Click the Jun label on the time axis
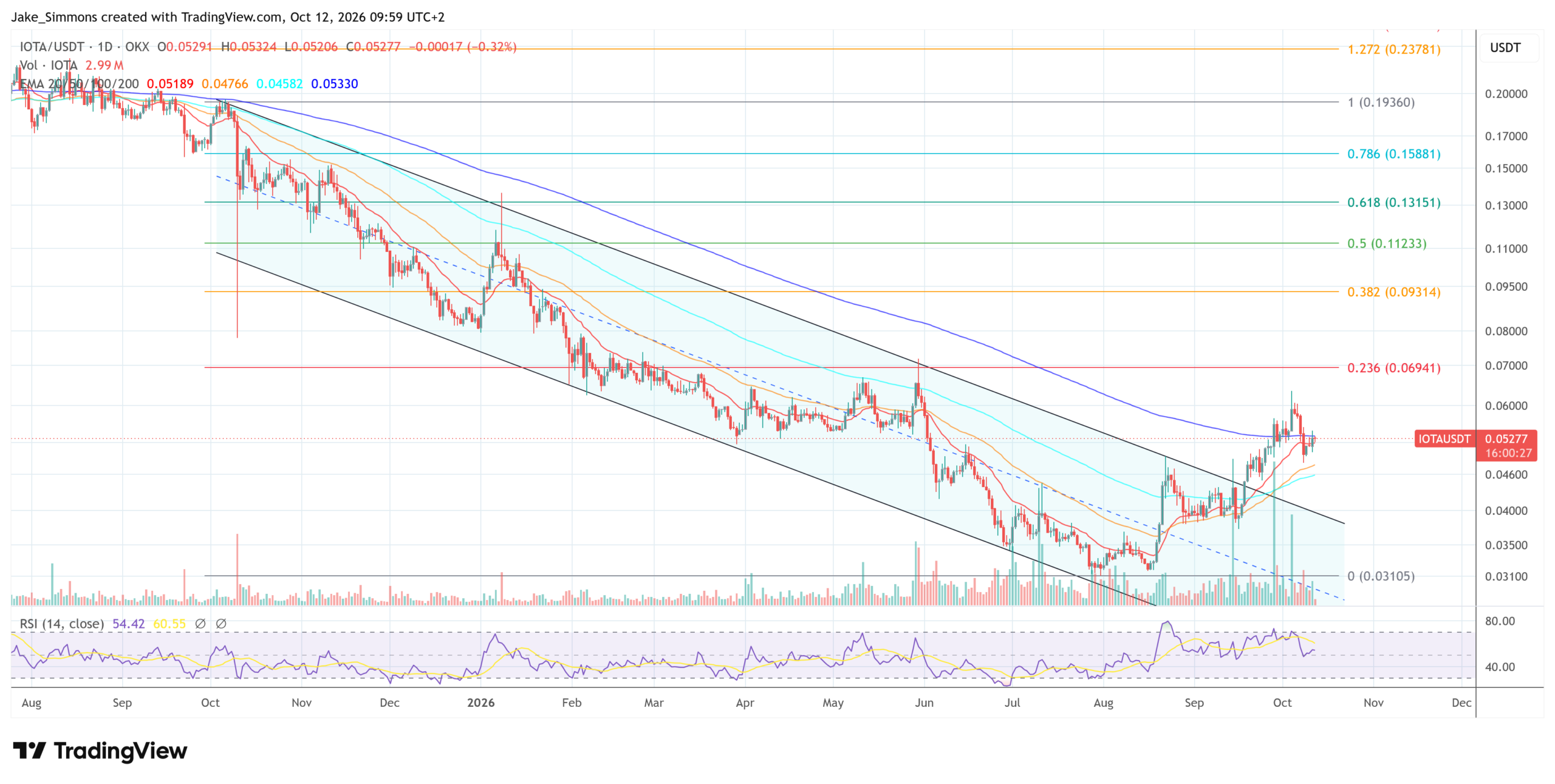1555x784 pixels. click(924, 703)
